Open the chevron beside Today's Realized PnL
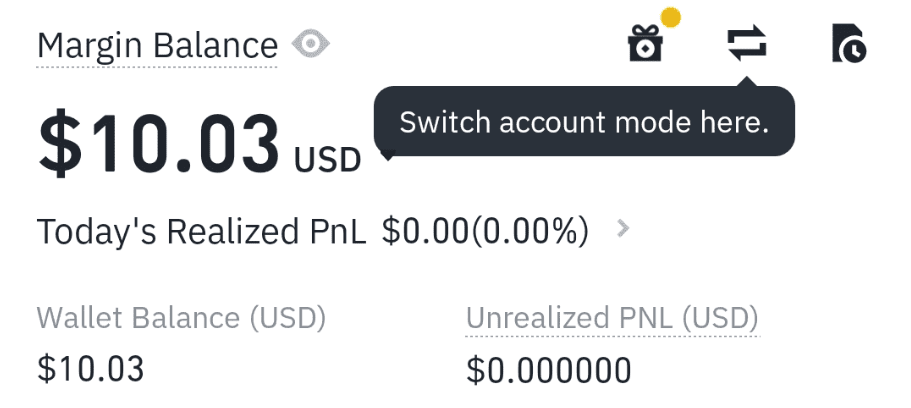The image size is (911, 408). coord(624,229)
